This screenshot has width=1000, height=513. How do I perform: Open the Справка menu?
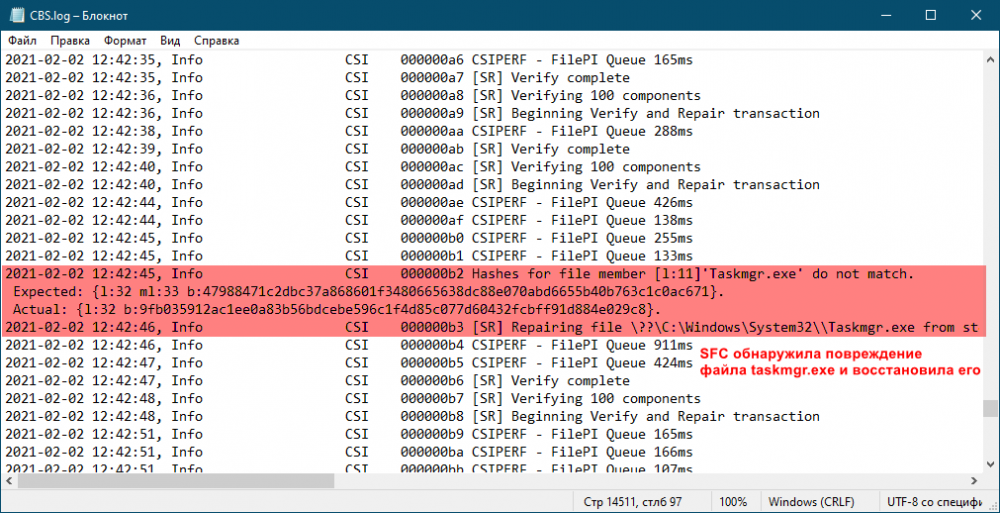[x=217, y=41]
